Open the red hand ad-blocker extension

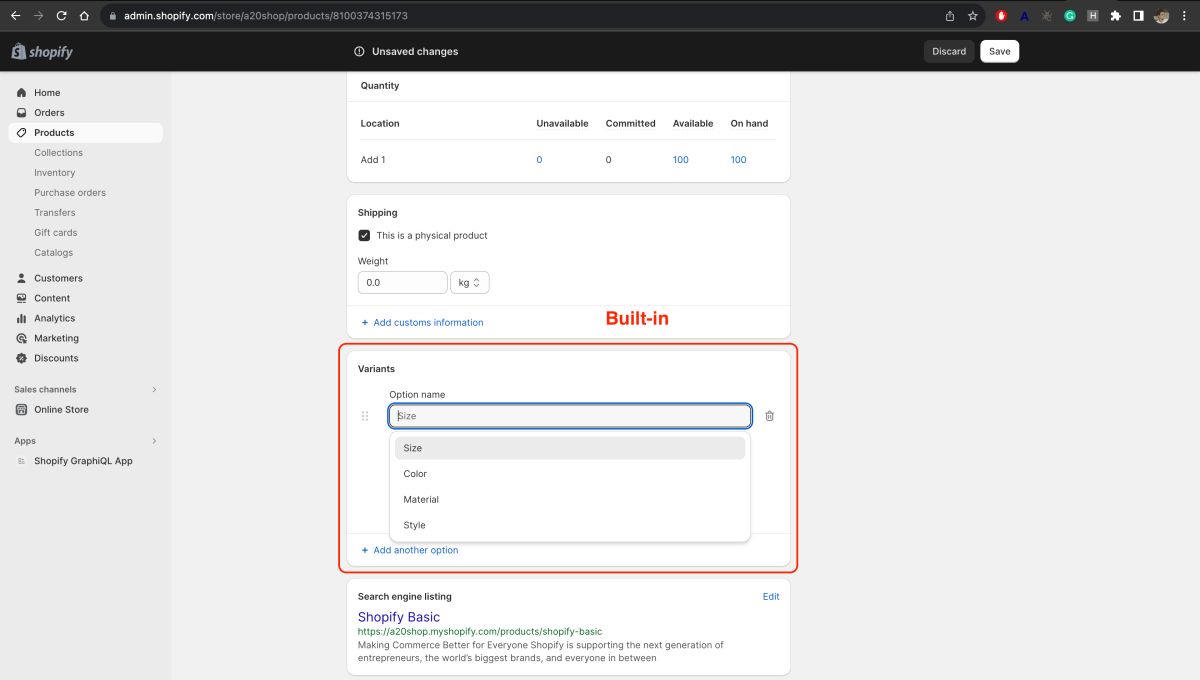[1001, 16]
